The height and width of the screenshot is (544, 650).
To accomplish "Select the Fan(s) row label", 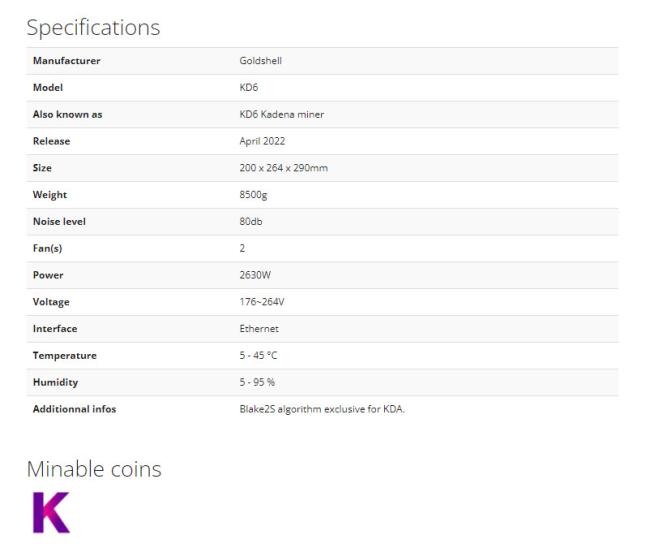I will pos(47,248).
